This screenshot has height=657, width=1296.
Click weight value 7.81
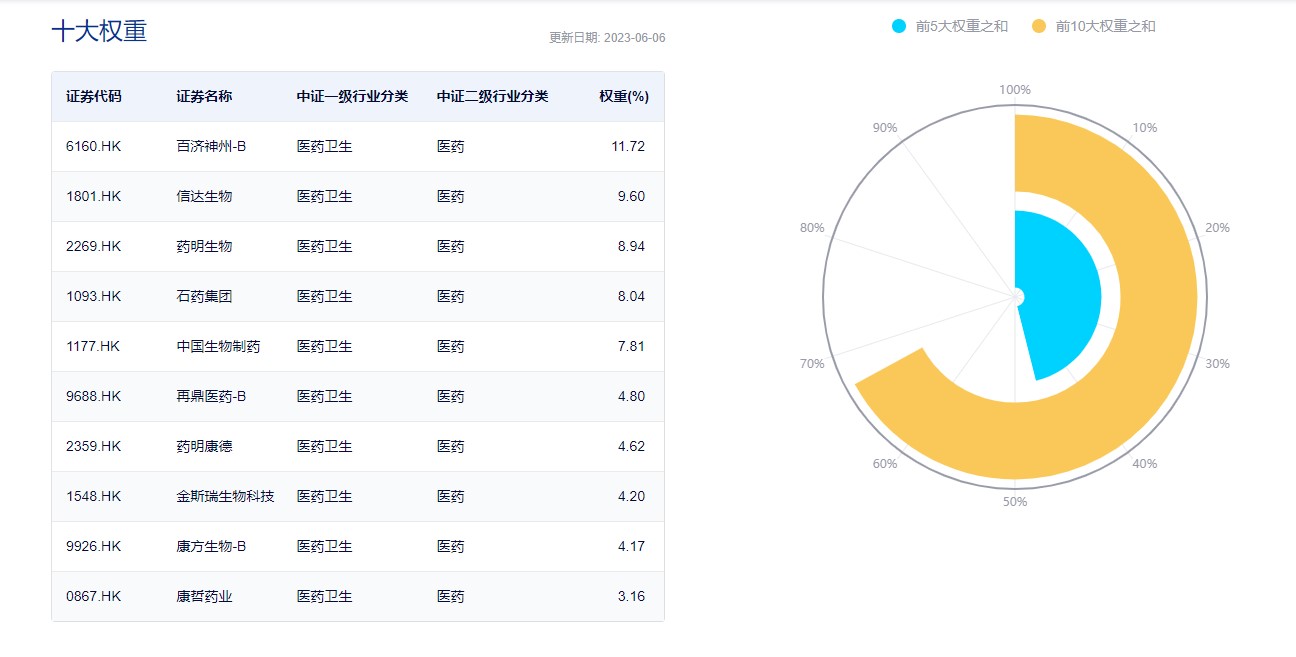click(x=631, y=346)
